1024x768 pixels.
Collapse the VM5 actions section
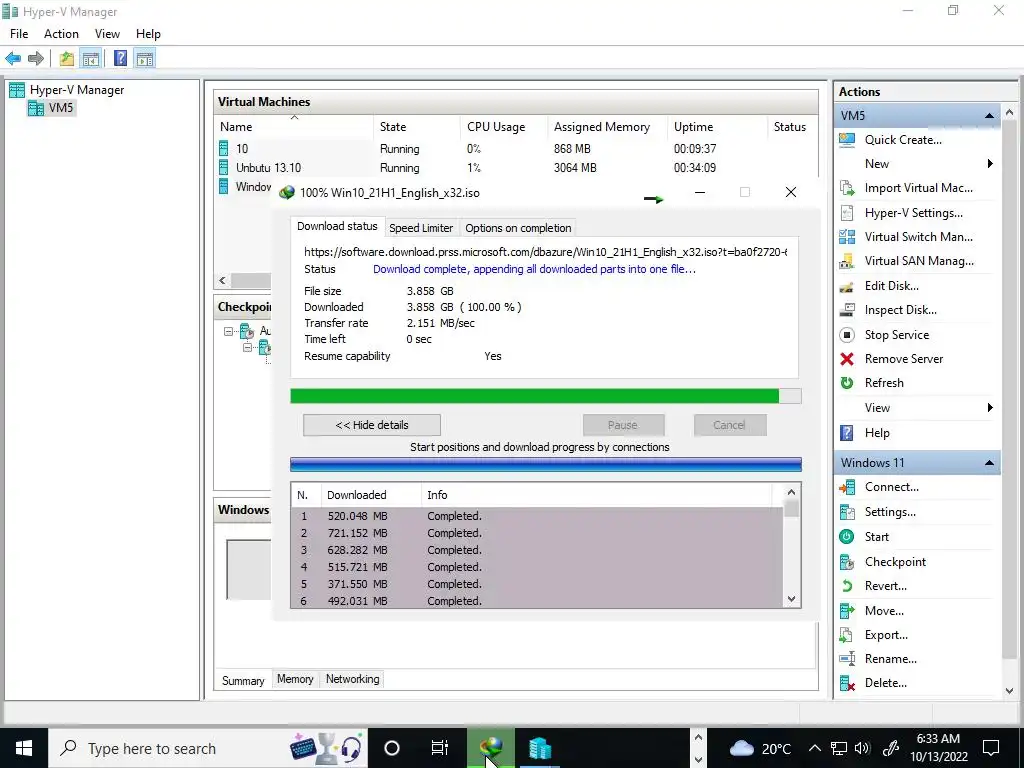coord(989,116)
